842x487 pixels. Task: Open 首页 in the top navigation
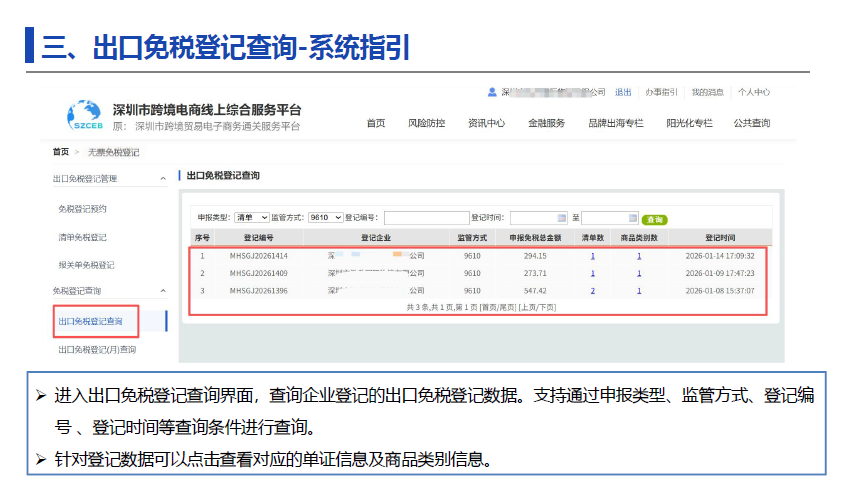(x=376, y=123)
